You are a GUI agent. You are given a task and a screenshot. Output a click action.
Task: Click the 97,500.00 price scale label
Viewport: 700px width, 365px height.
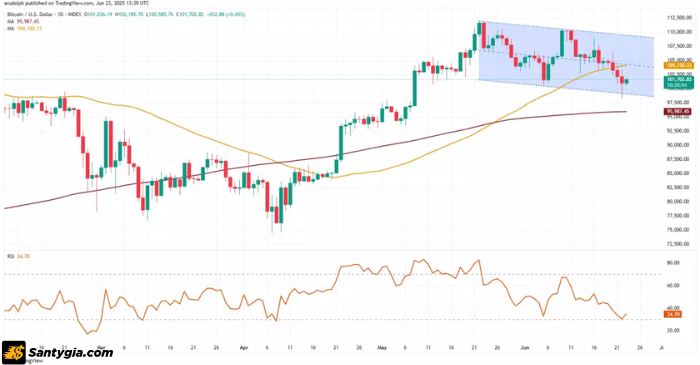coord(679,103)
